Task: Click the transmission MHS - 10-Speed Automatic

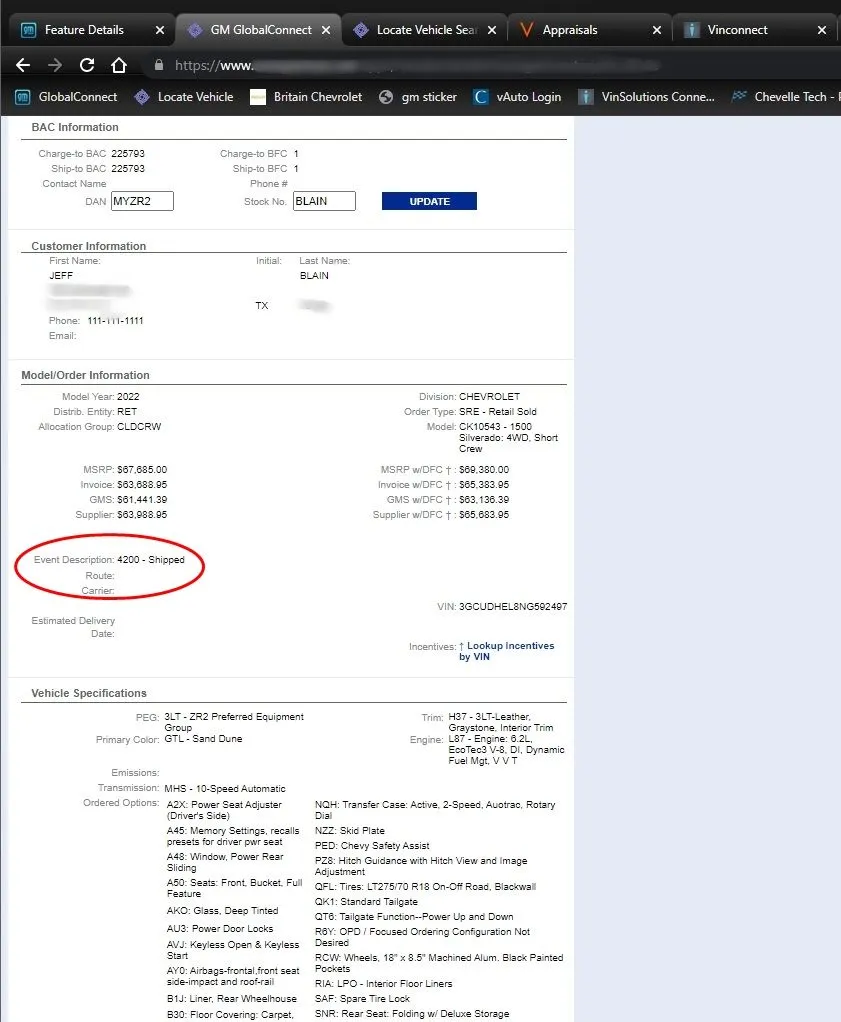Action: (x=224, y=788)
